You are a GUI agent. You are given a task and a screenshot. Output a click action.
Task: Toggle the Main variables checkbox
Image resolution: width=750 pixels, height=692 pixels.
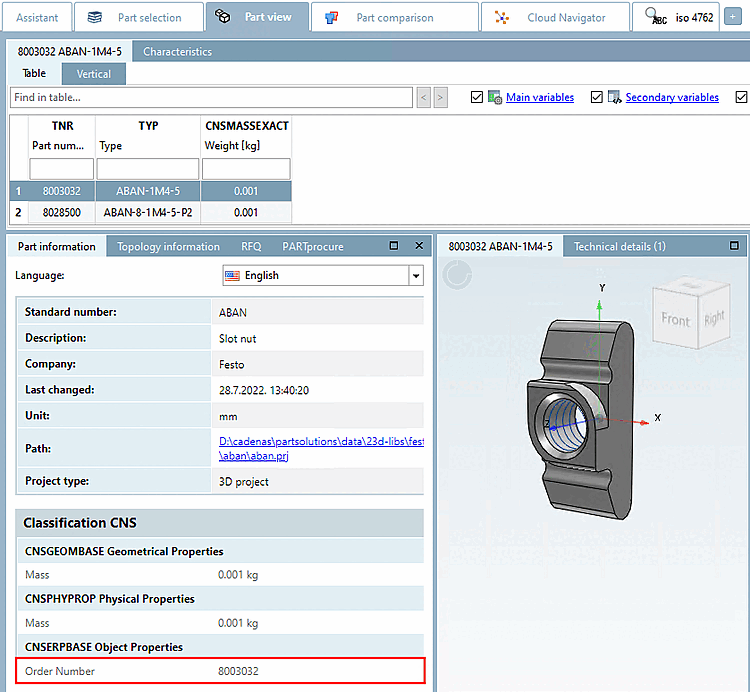tap(477, 97)
